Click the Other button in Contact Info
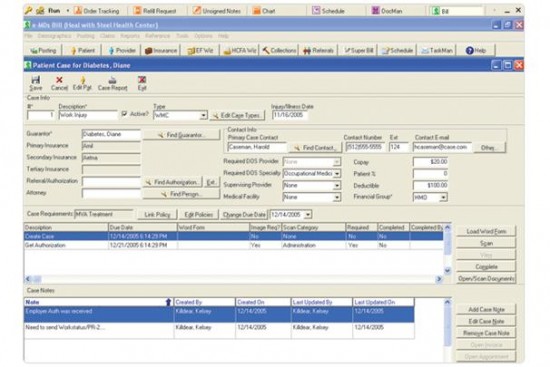The height and width of the screenshot is (367, 550). coord(489,148)
